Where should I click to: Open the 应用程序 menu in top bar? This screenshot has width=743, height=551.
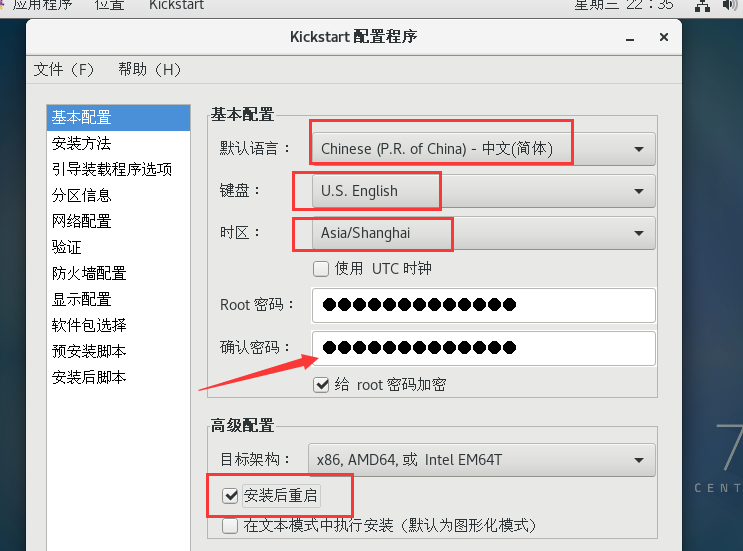[42, 5]
